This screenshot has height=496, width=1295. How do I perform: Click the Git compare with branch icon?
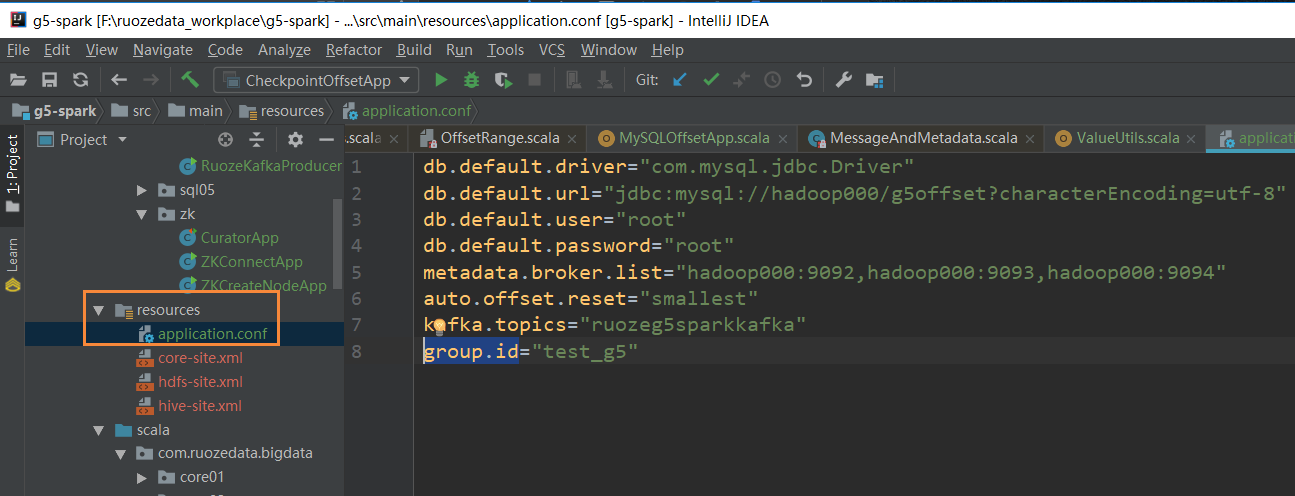point(742,80)
